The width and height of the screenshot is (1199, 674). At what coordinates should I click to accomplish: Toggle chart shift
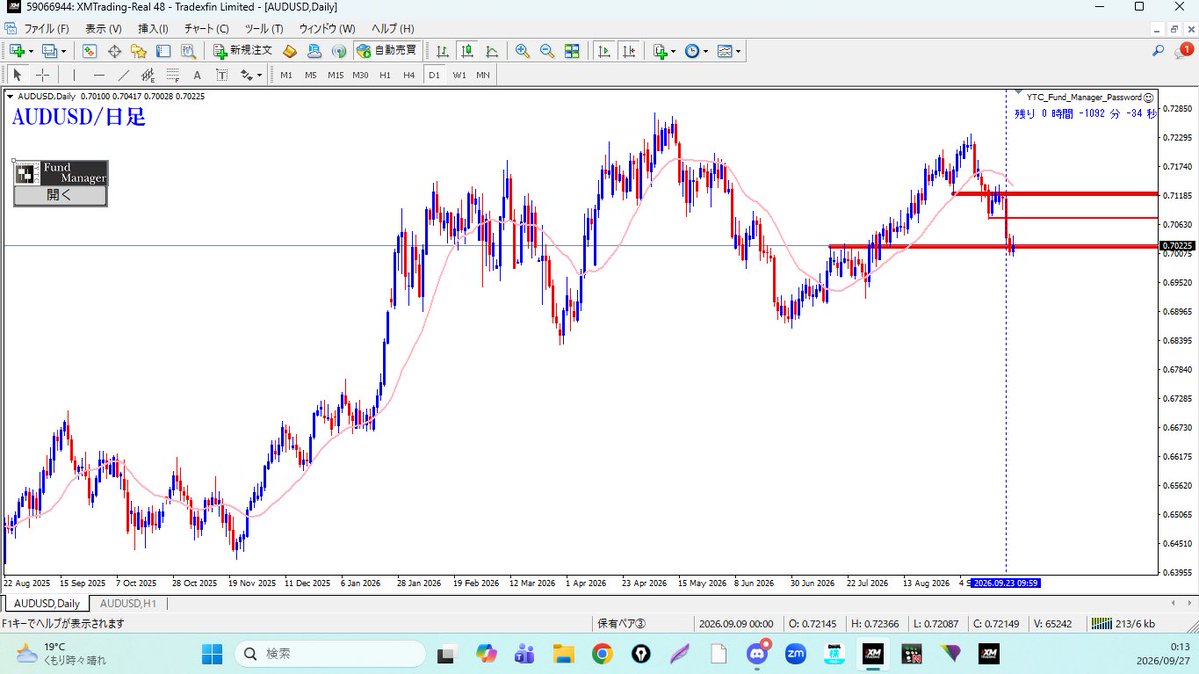click(x=629, y=51)
